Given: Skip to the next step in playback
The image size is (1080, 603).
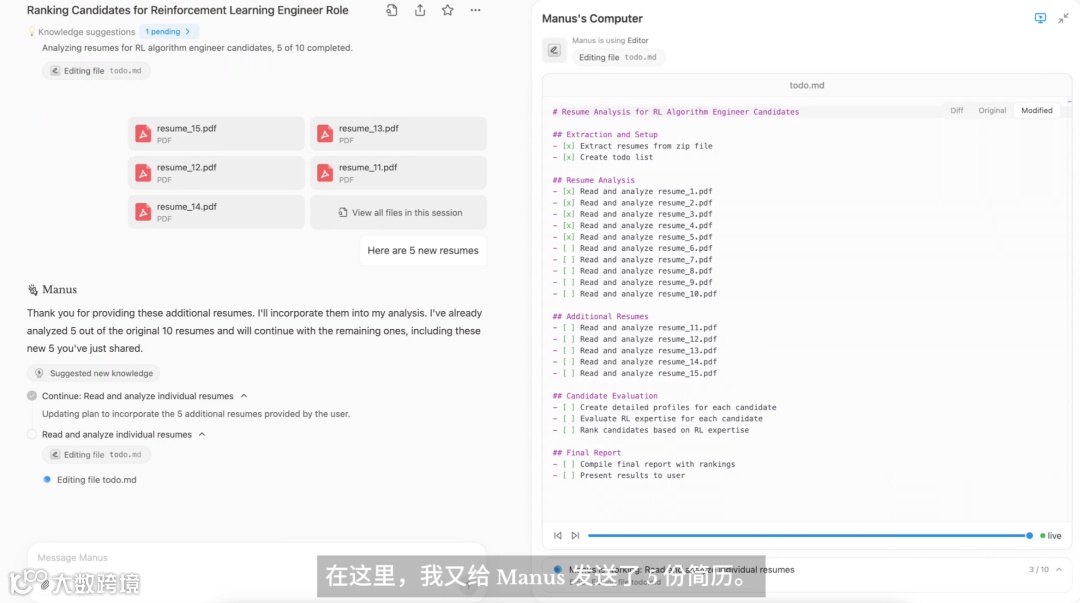Looking at the screenshot, I should [575, 535].
